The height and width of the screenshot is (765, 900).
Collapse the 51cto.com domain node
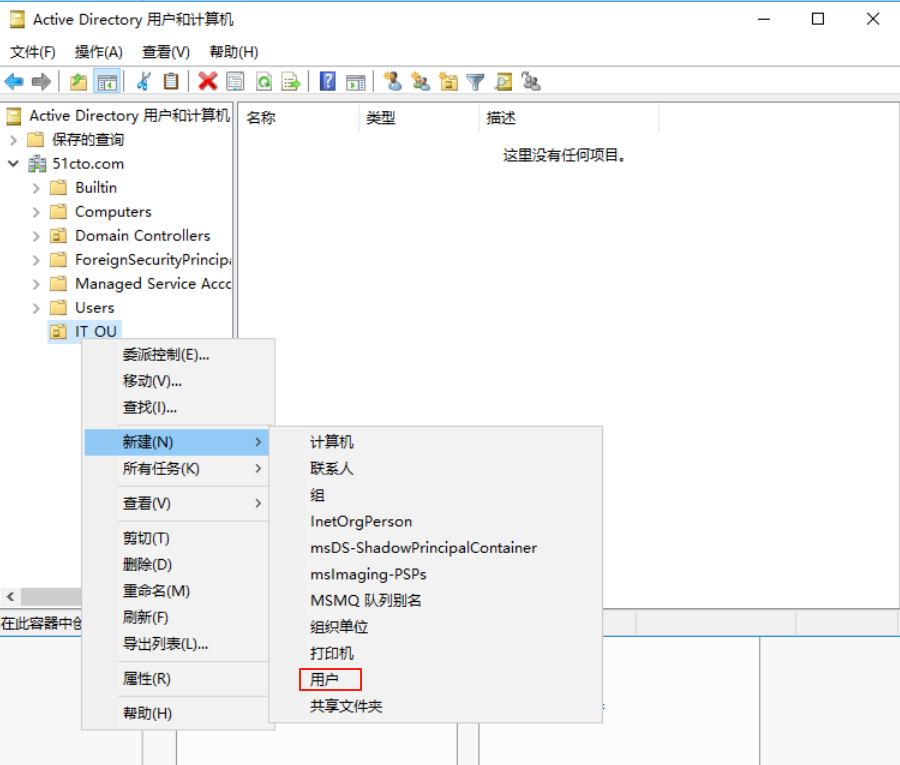pos(13,164)
